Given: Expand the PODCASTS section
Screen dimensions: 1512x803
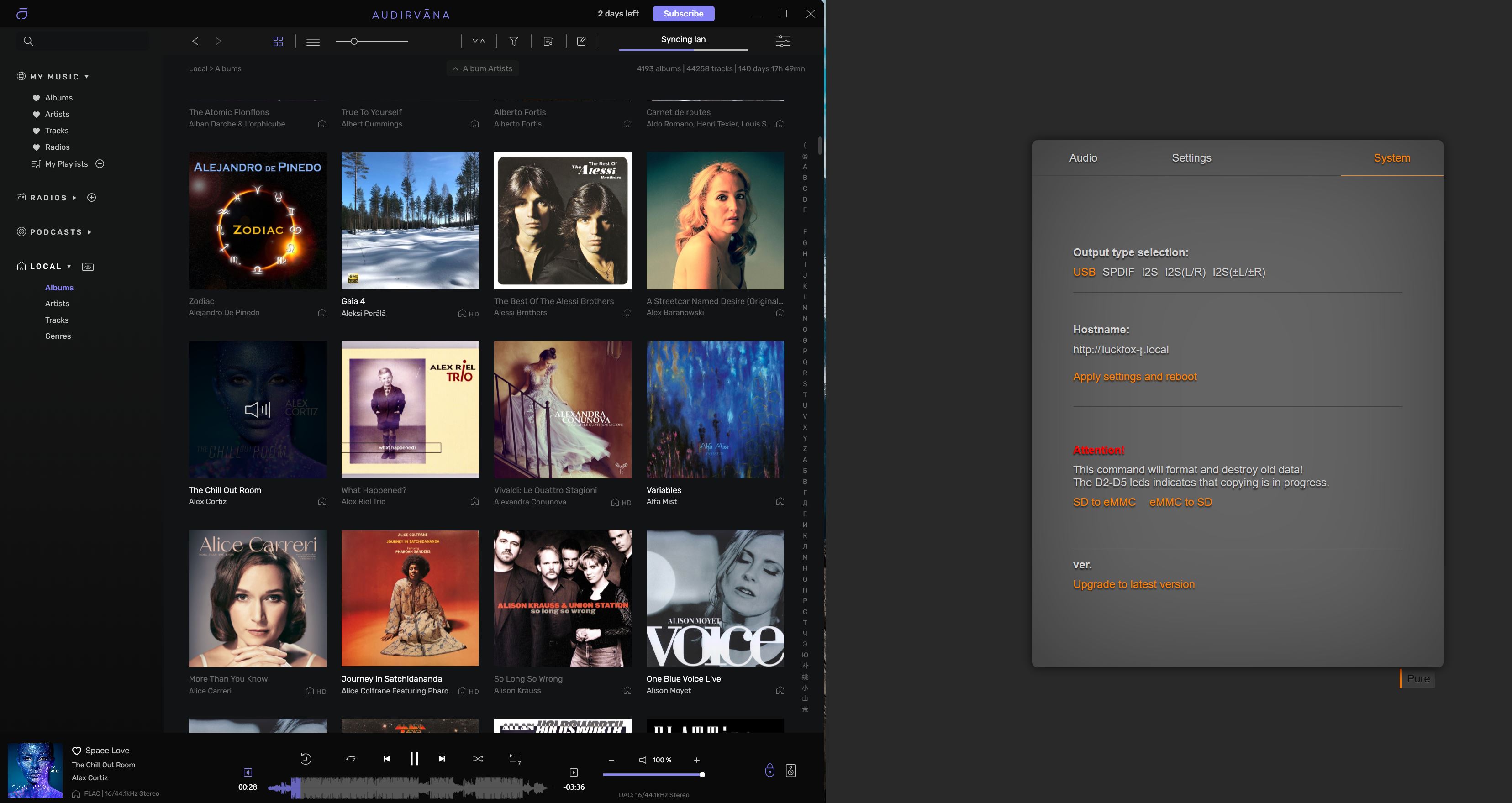Looking at the screenshot, I should (90, 232).
